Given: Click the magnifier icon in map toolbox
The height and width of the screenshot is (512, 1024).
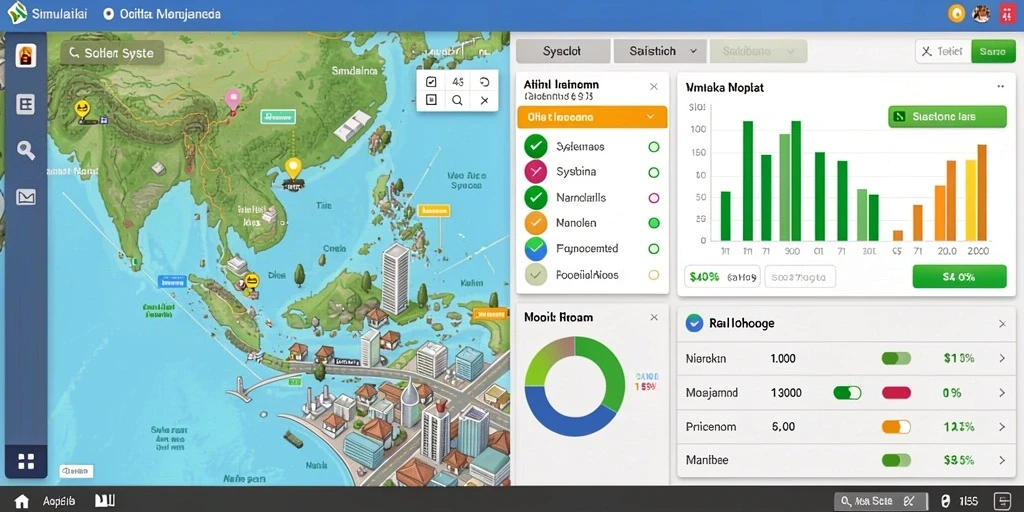Looking at the screenshot, I should pos(457,101).
